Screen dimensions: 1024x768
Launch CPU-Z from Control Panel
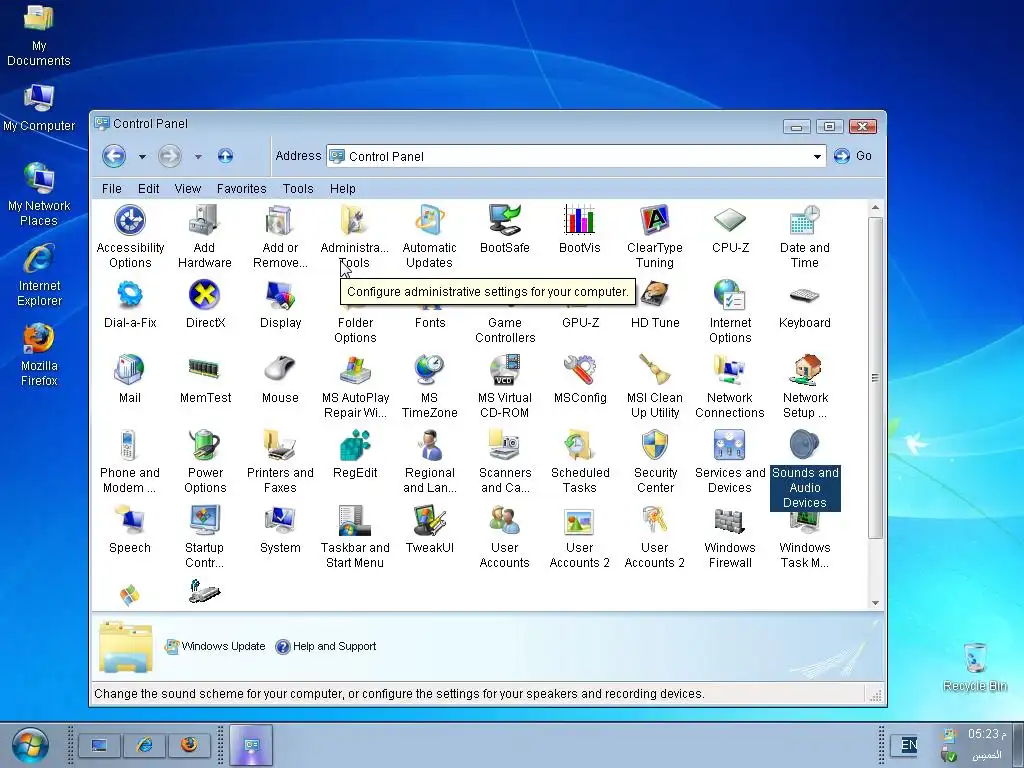point(730,229)
